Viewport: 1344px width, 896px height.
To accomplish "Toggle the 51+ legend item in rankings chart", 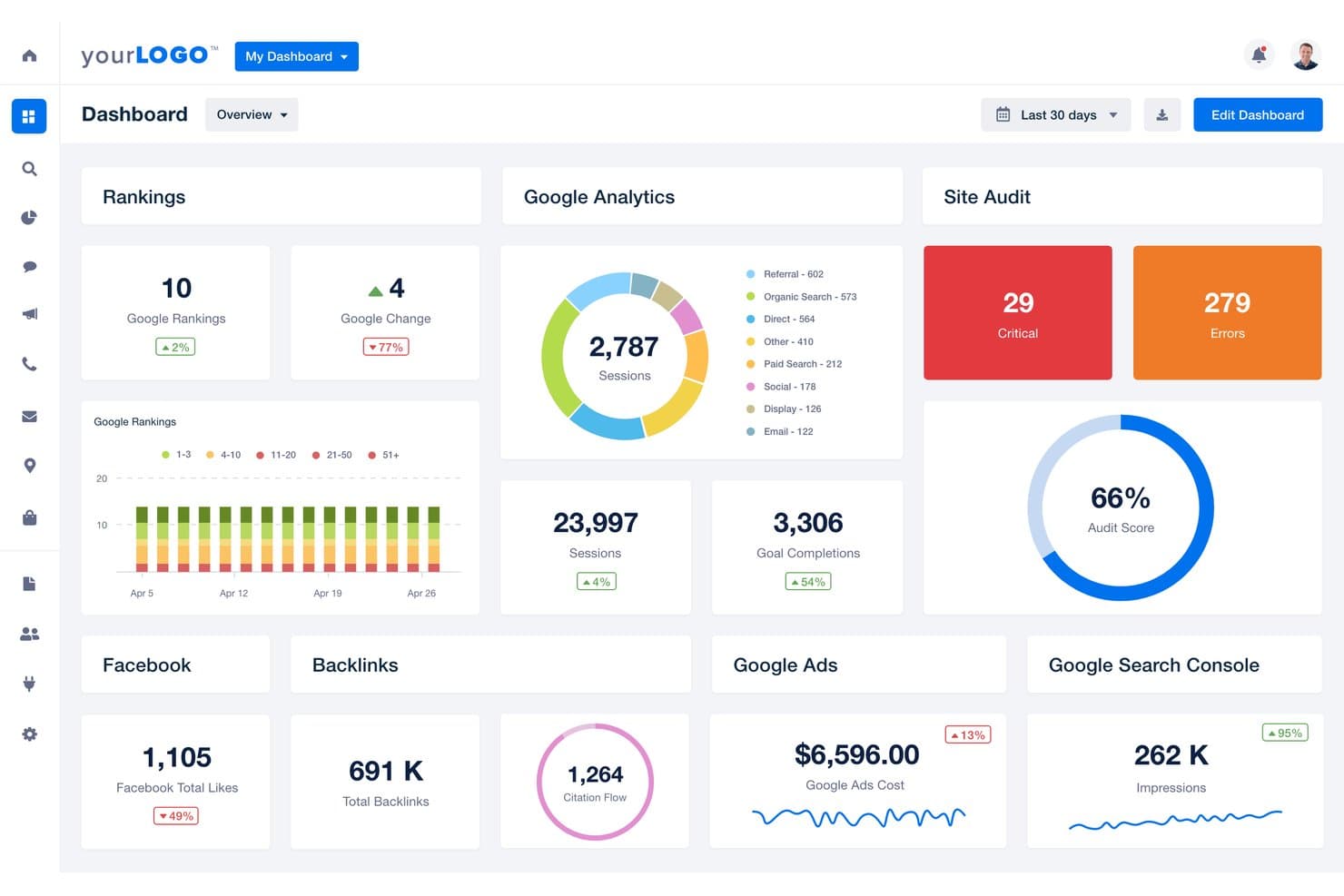I will pyautogui.click(x=383, y=455).
